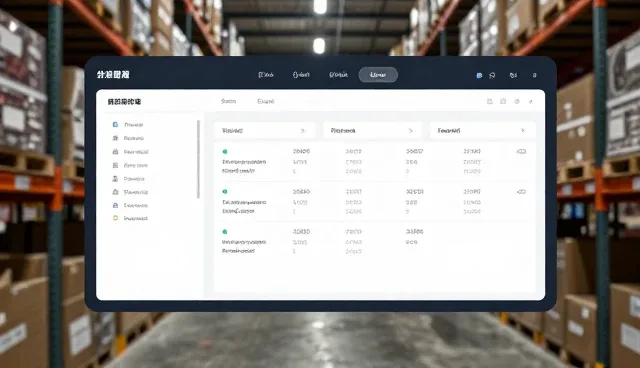Image resolution: width=640 pixels, height=368 pixels.
Task: Select the sidebar item with yellow icon
Action: [x=130, y=218]
